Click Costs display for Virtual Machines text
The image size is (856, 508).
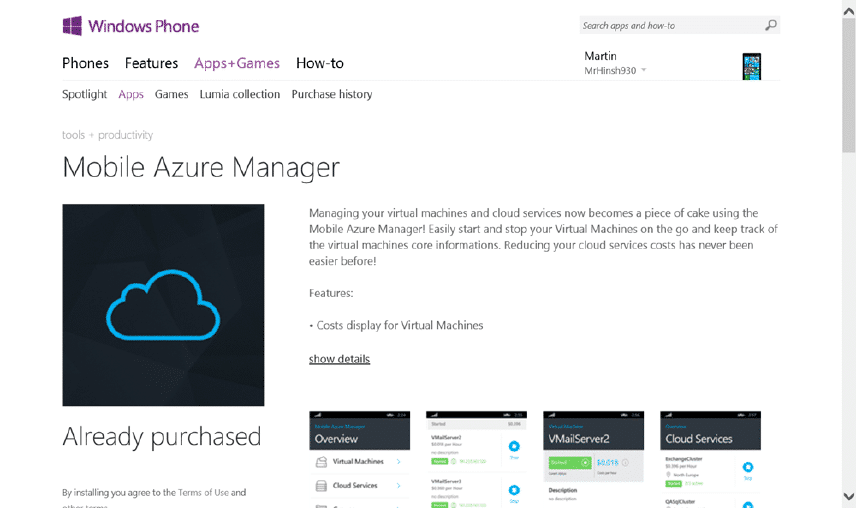click(x=400, y=325)
